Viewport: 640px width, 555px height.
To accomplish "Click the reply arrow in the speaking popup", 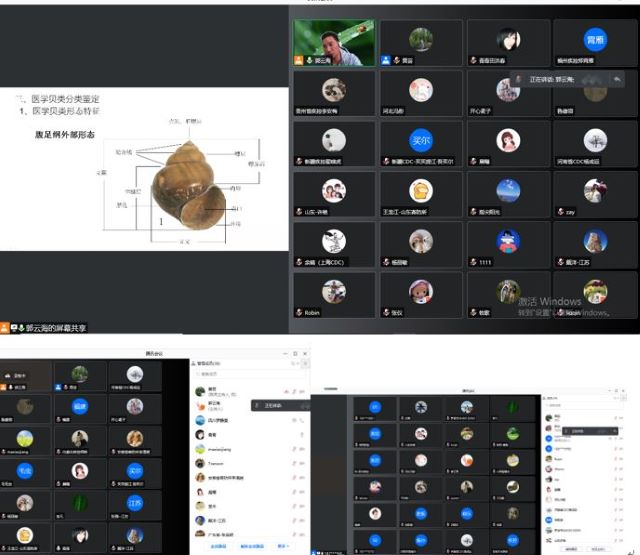I will click(x=618, y=79).
